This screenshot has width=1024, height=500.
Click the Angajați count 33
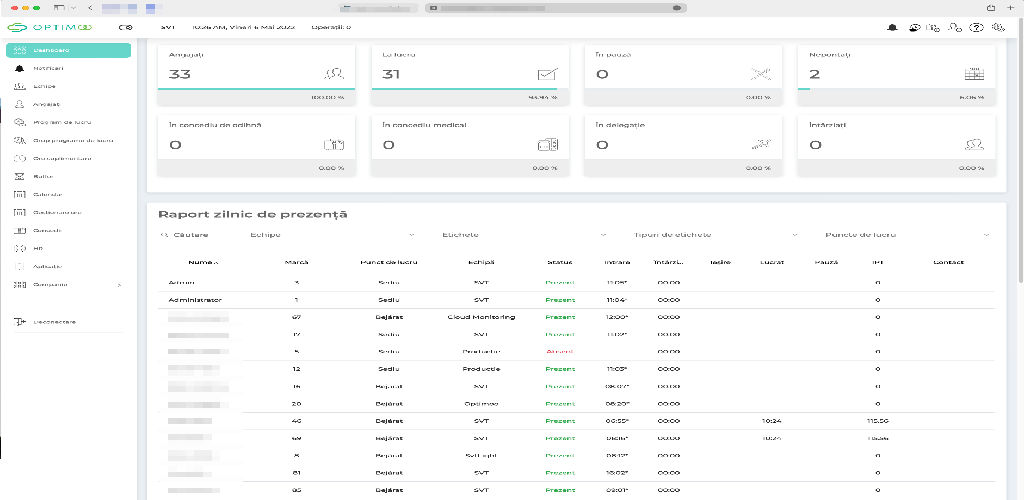coord(180,74)
